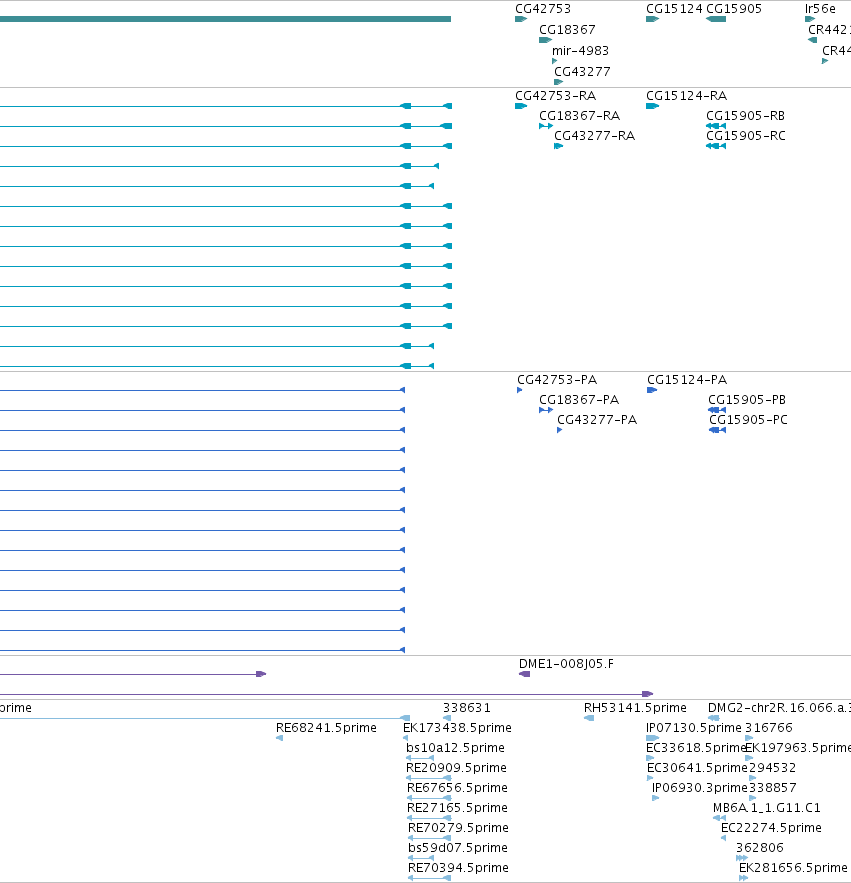Select EST label 294532
Image resolution: width=851 pixels, height=883 pixels.
click(x=772, y=768)
